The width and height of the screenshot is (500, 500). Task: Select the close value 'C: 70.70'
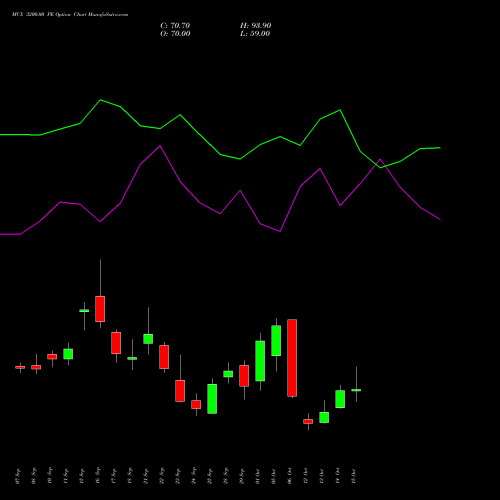(x=175, y=26)
